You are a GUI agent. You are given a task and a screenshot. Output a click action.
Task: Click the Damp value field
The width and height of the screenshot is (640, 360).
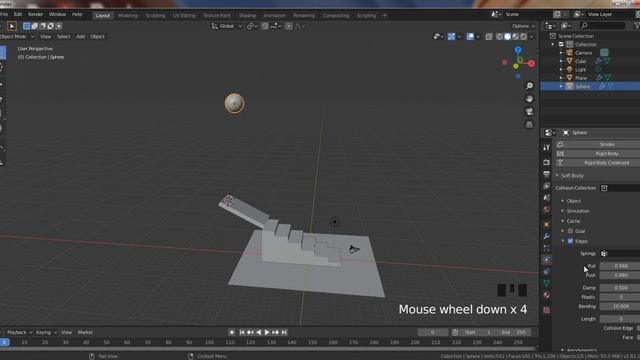pos(620,288)
